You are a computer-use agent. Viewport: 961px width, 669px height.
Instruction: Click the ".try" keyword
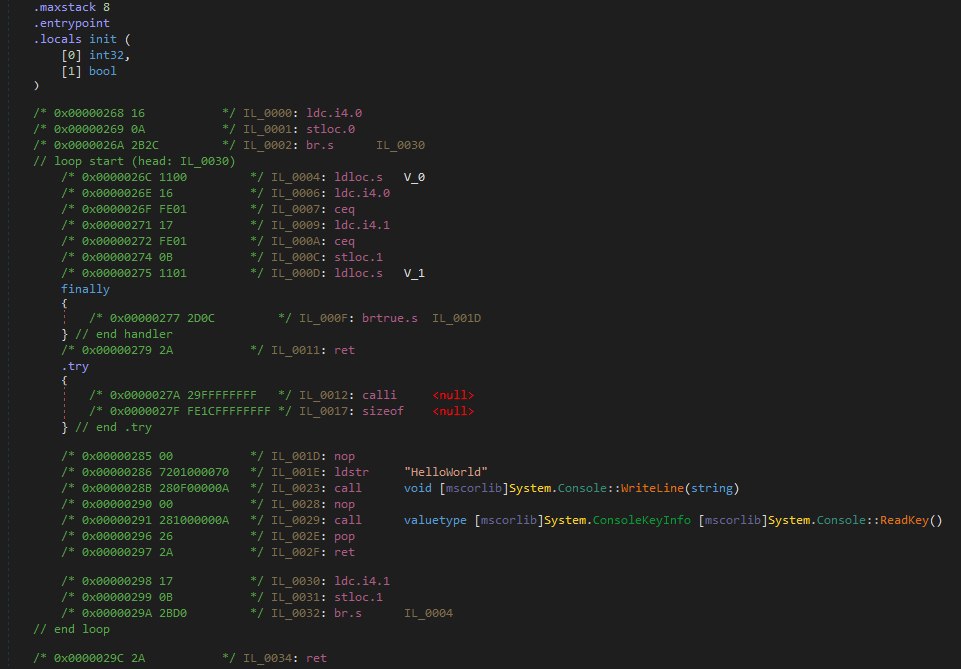[x=75, y=366]
